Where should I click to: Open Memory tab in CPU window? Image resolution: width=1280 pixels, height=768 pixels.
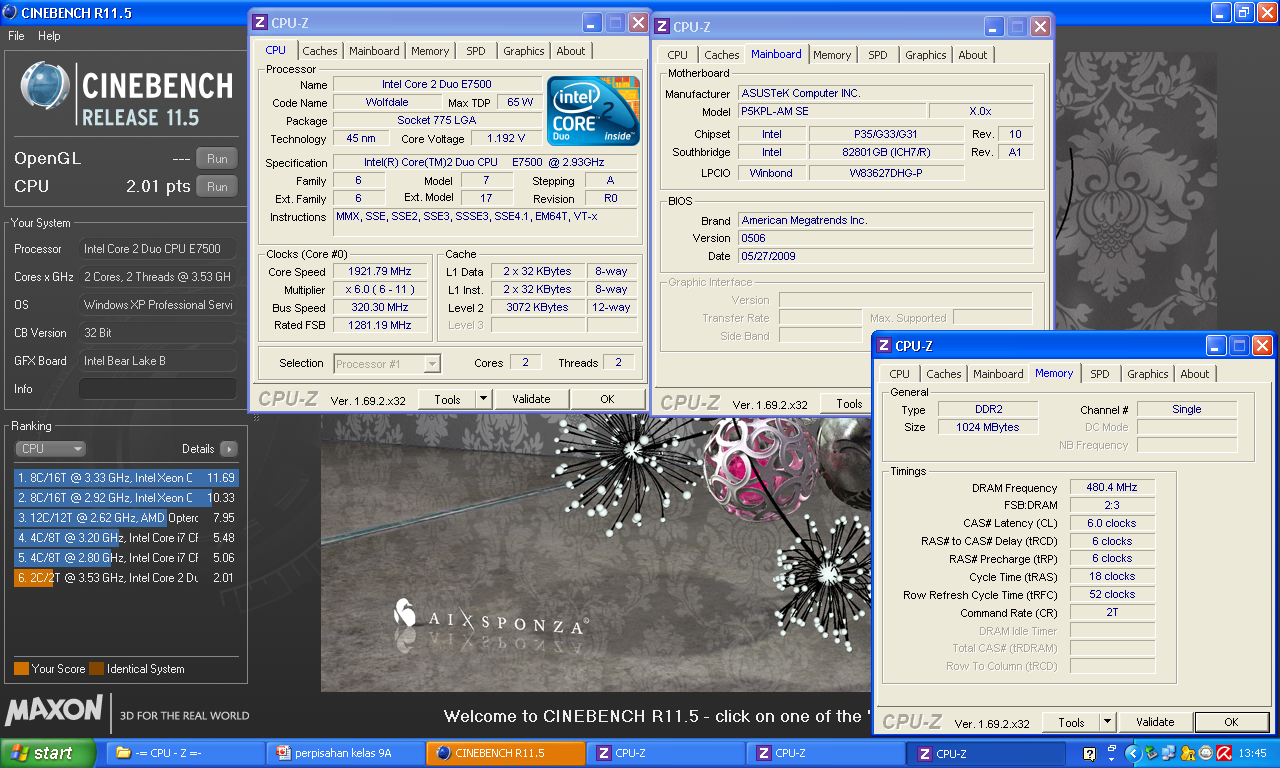pyautogui.click(x=430, y=51)
